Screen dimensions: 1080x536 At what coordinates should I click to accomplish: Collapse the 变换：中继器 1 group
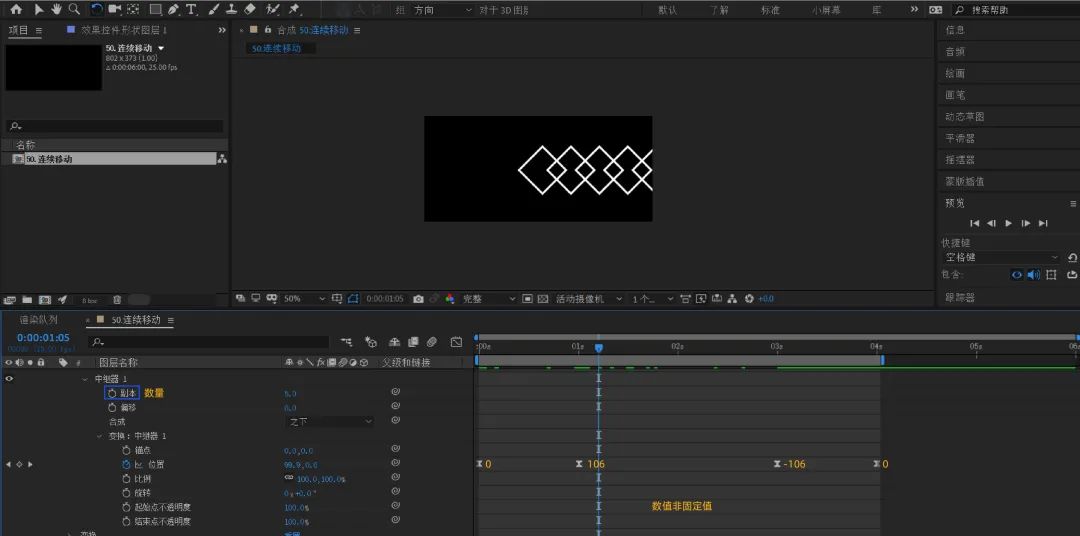[x=99, y=436]
